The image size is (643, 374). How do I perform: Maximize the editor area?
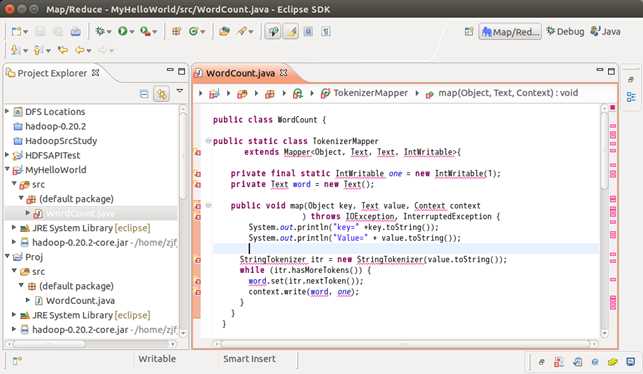(x=611, y=71)
